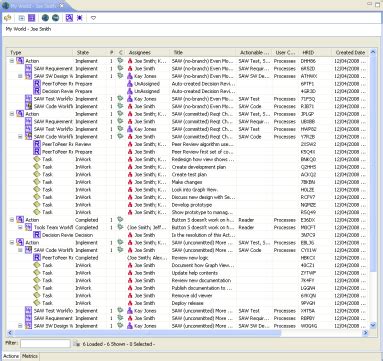Click the Action icon in row DMH06

click(20, 61)
